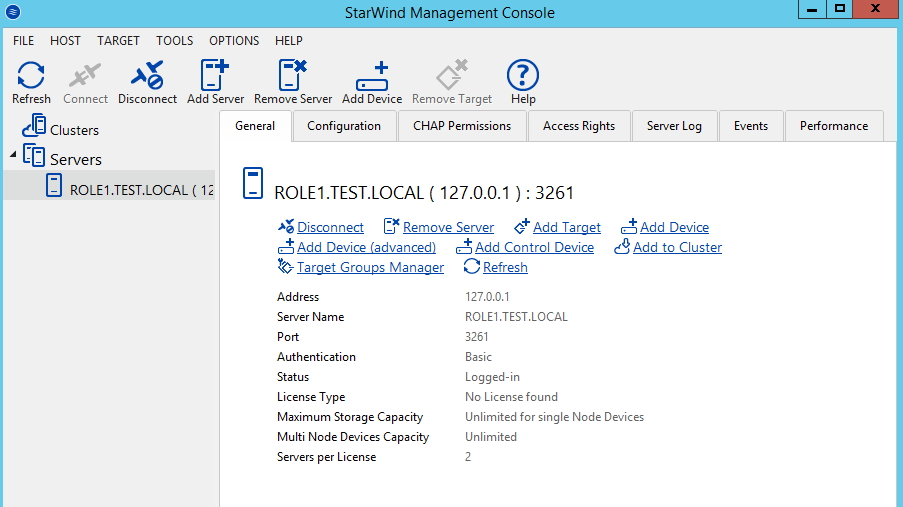Open the TARGET menu

118,40
